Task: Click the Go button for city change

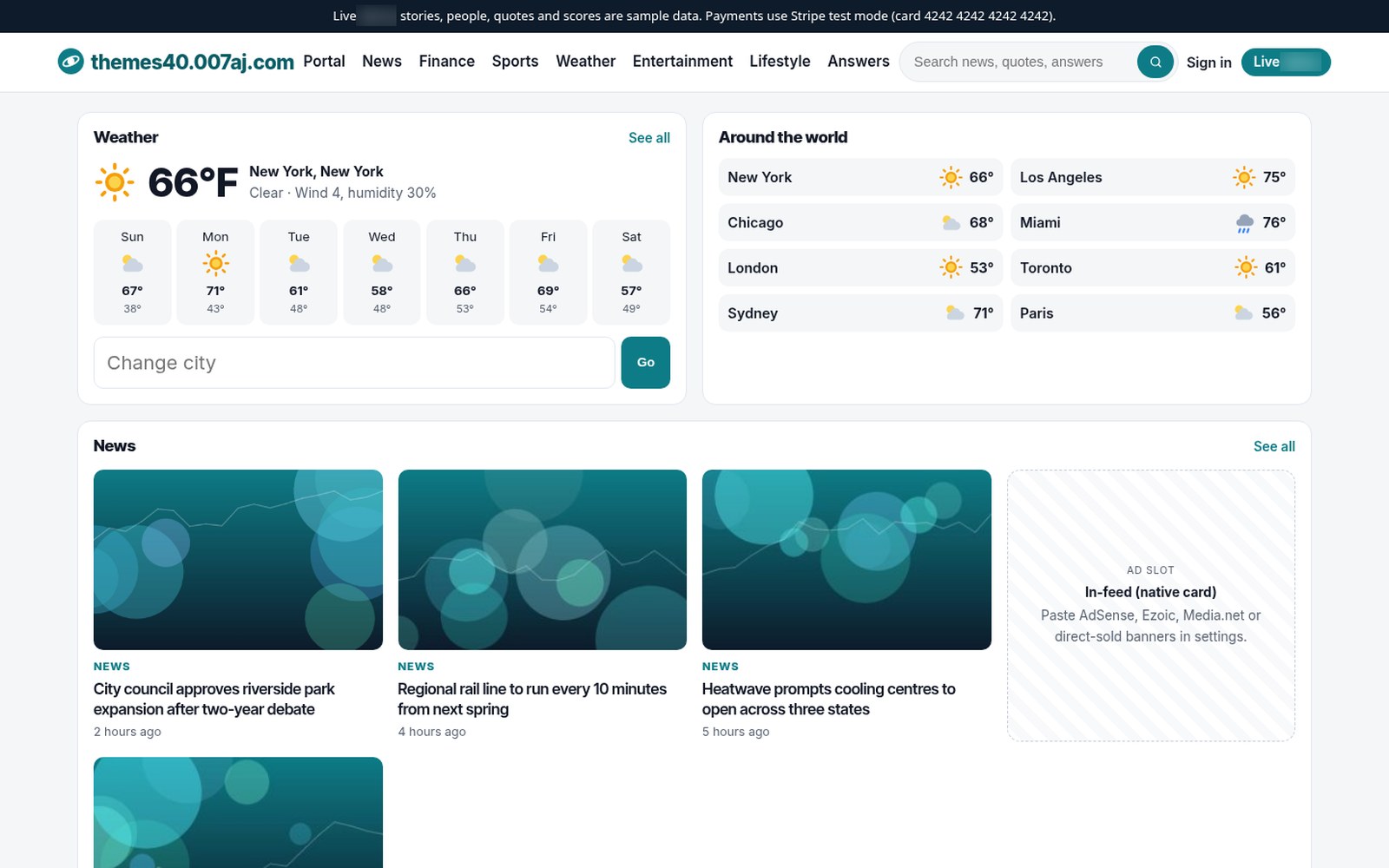Action: (645, 362)
